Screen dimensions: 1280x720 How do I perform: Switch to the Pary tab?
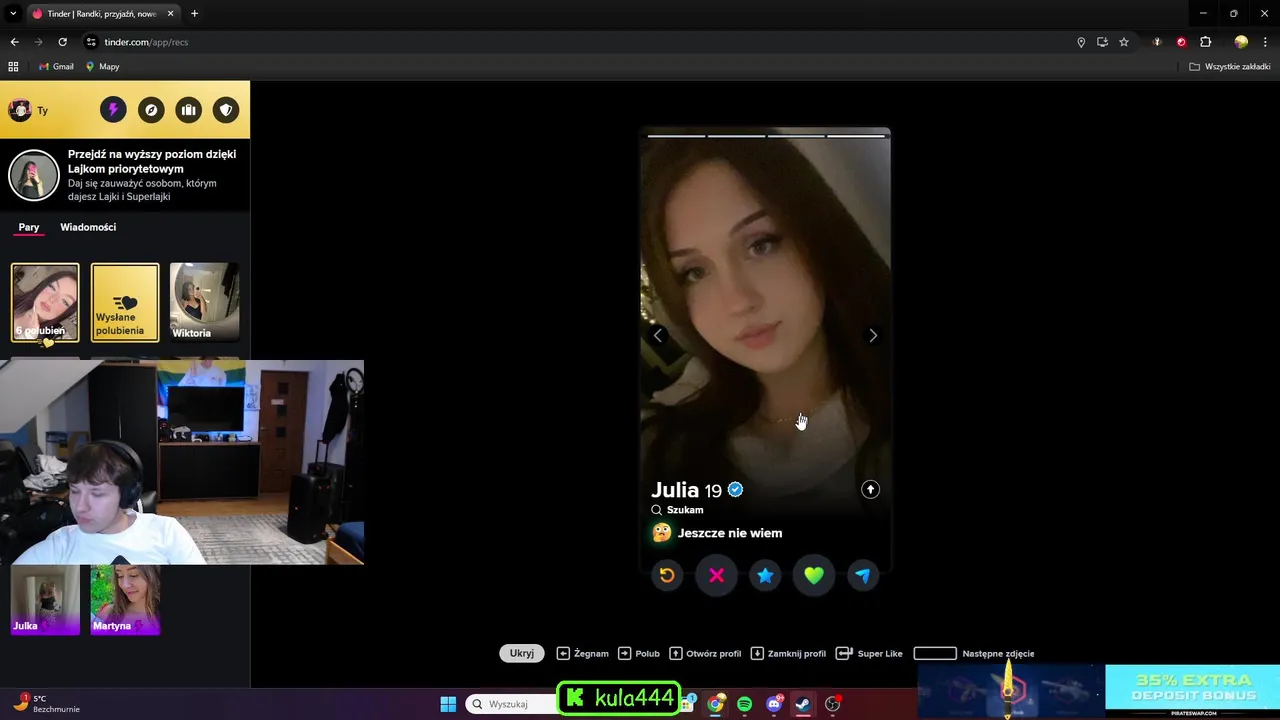[x=29, y=227]
